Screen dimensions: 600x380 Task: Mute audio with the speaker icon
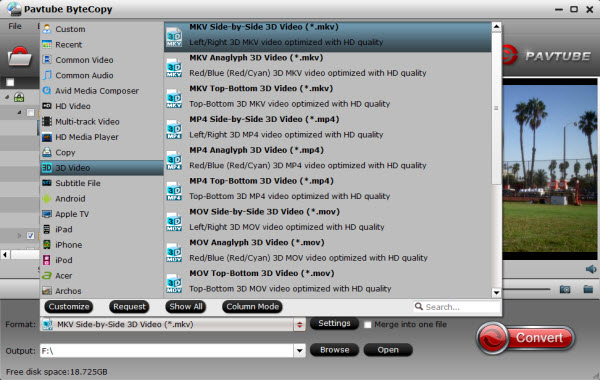(591, 269)
